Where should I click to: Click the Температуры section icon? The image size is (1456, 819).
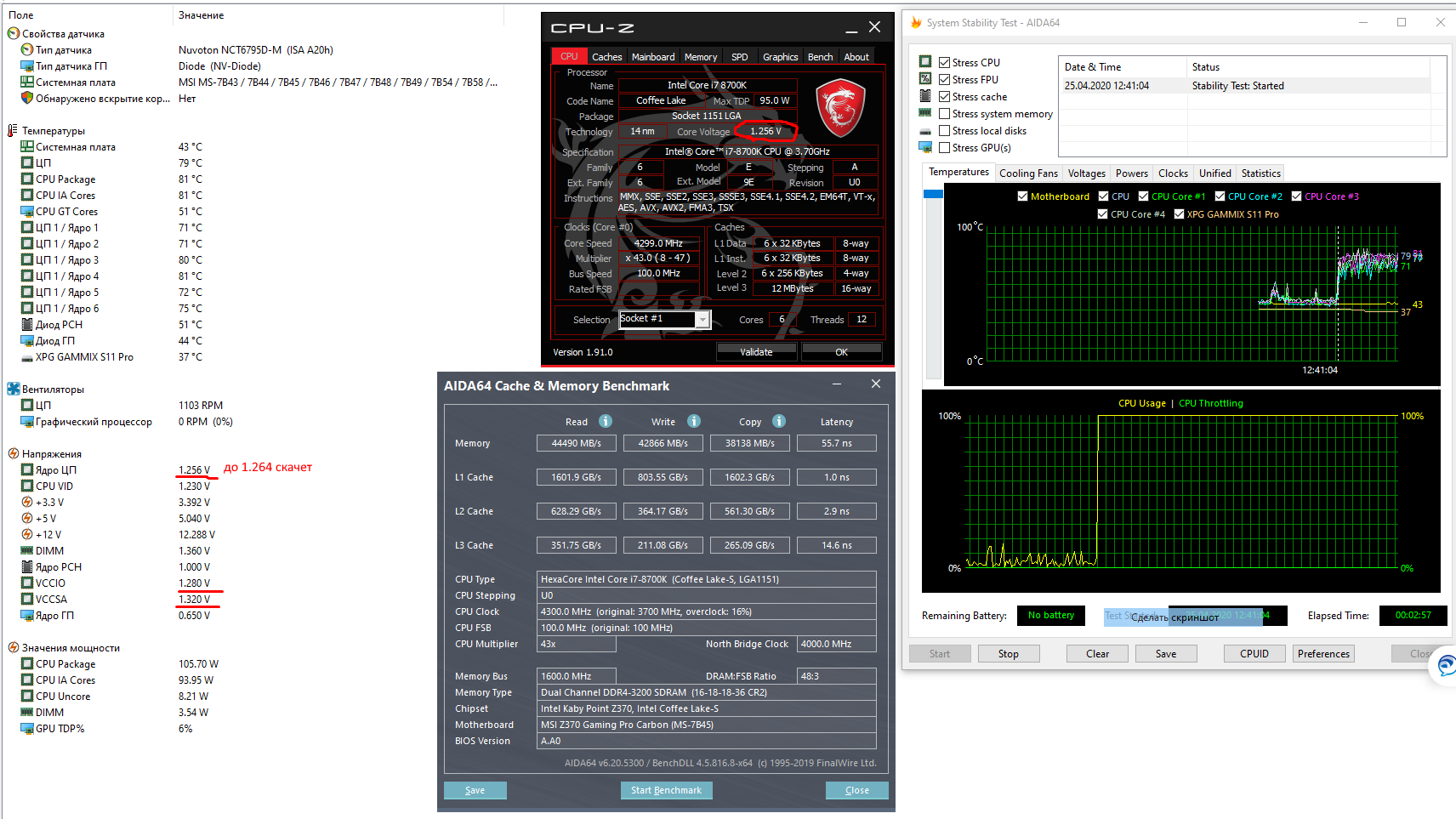[x=14, y=131]
